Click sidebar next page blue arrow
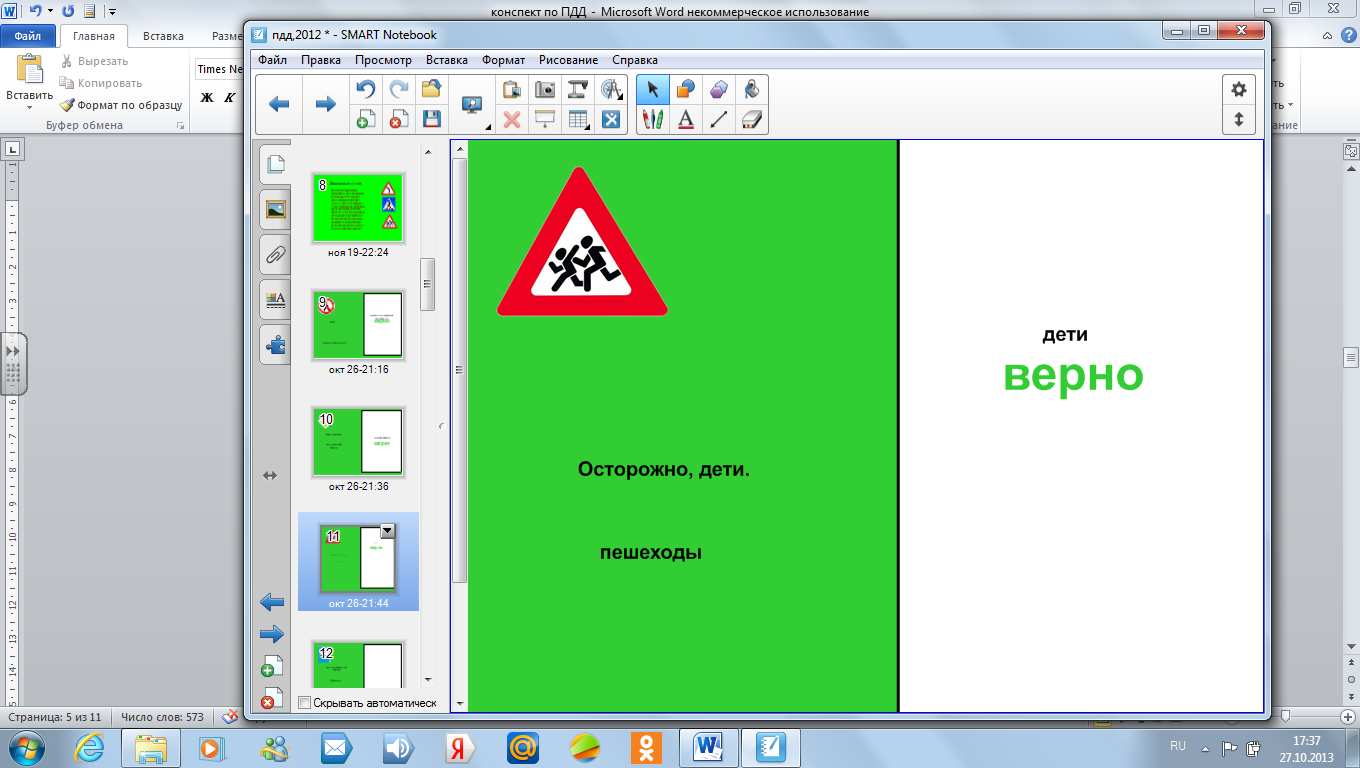This screenshot has height=768, width=1360. 271,634
